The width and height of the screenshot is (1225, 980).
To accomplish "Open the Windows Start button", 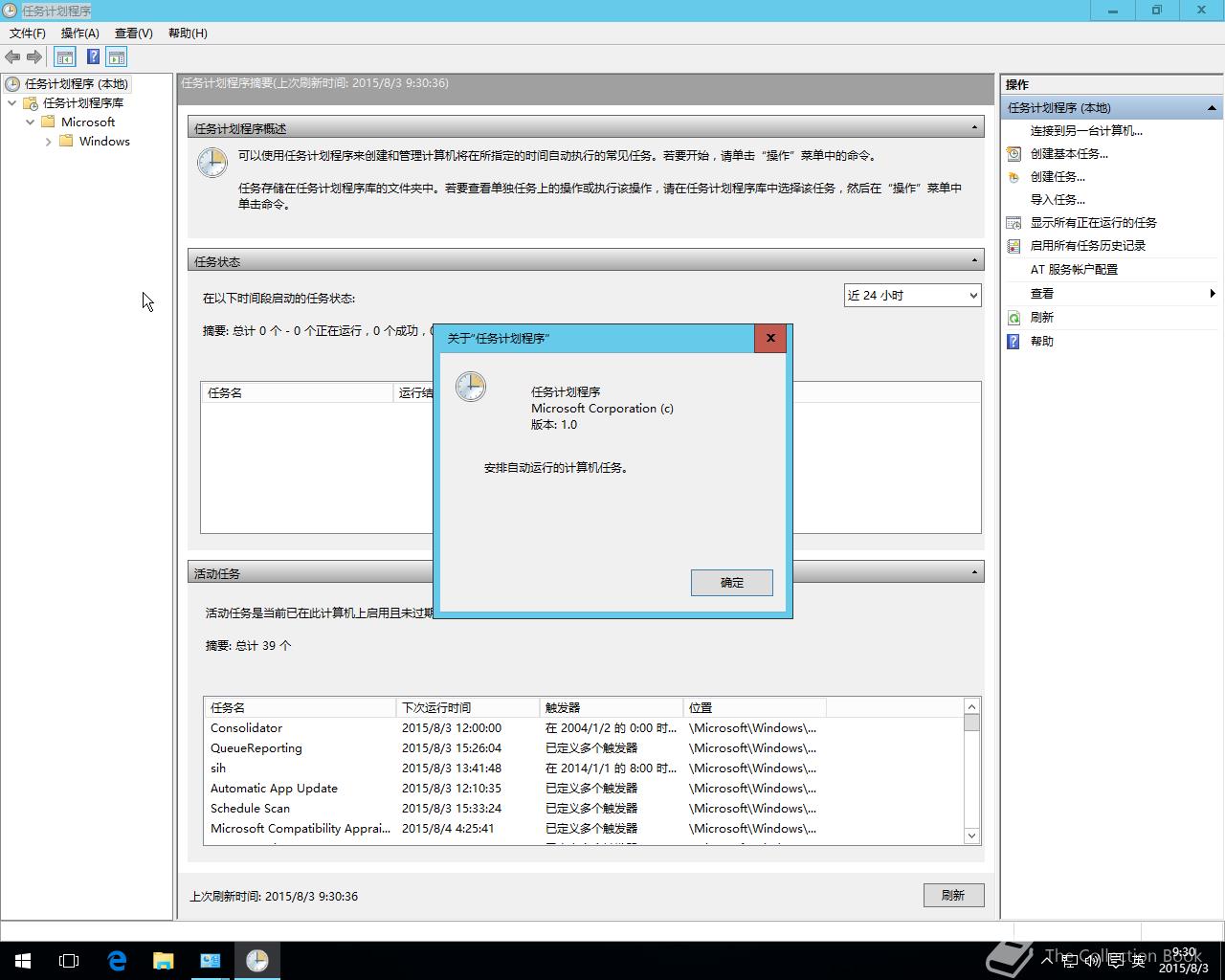I will pyautogui.click(x=23, y=961).
